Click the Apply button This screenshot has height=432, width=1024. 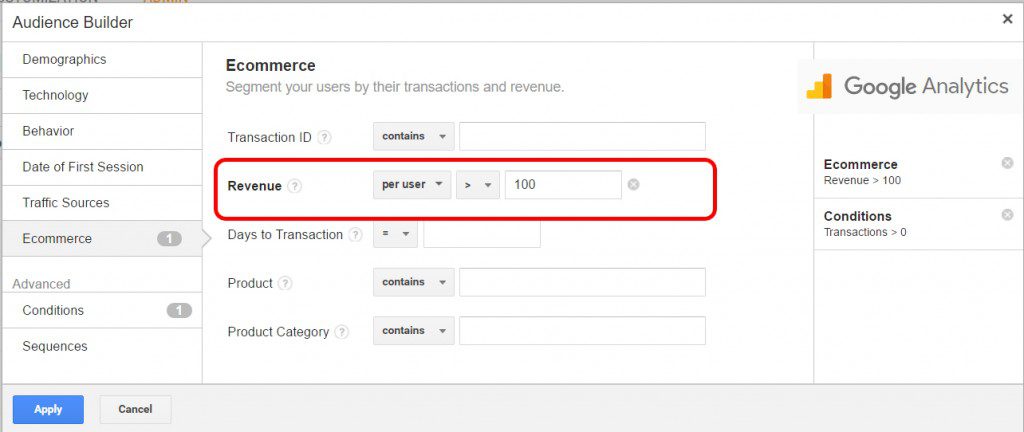[x=48, y=409]
